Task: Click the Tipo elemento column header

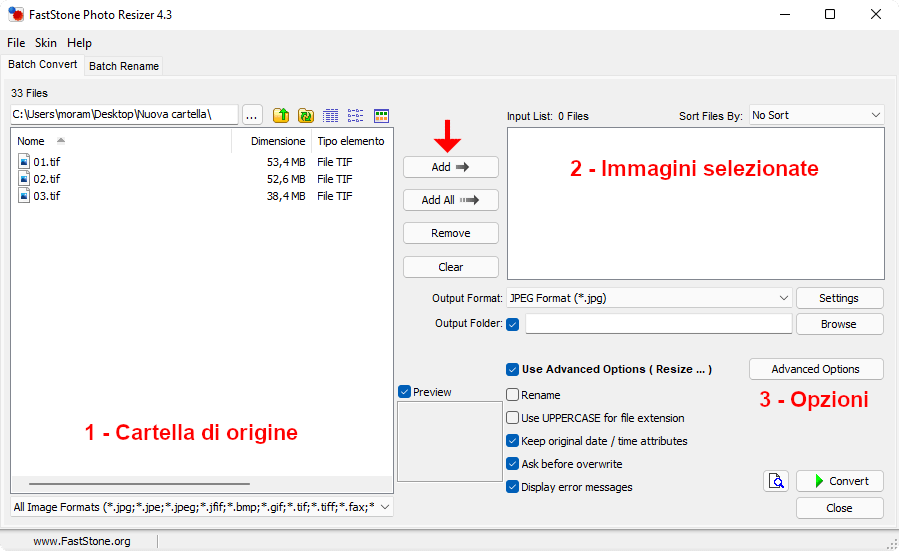Action: click(351, 140)
